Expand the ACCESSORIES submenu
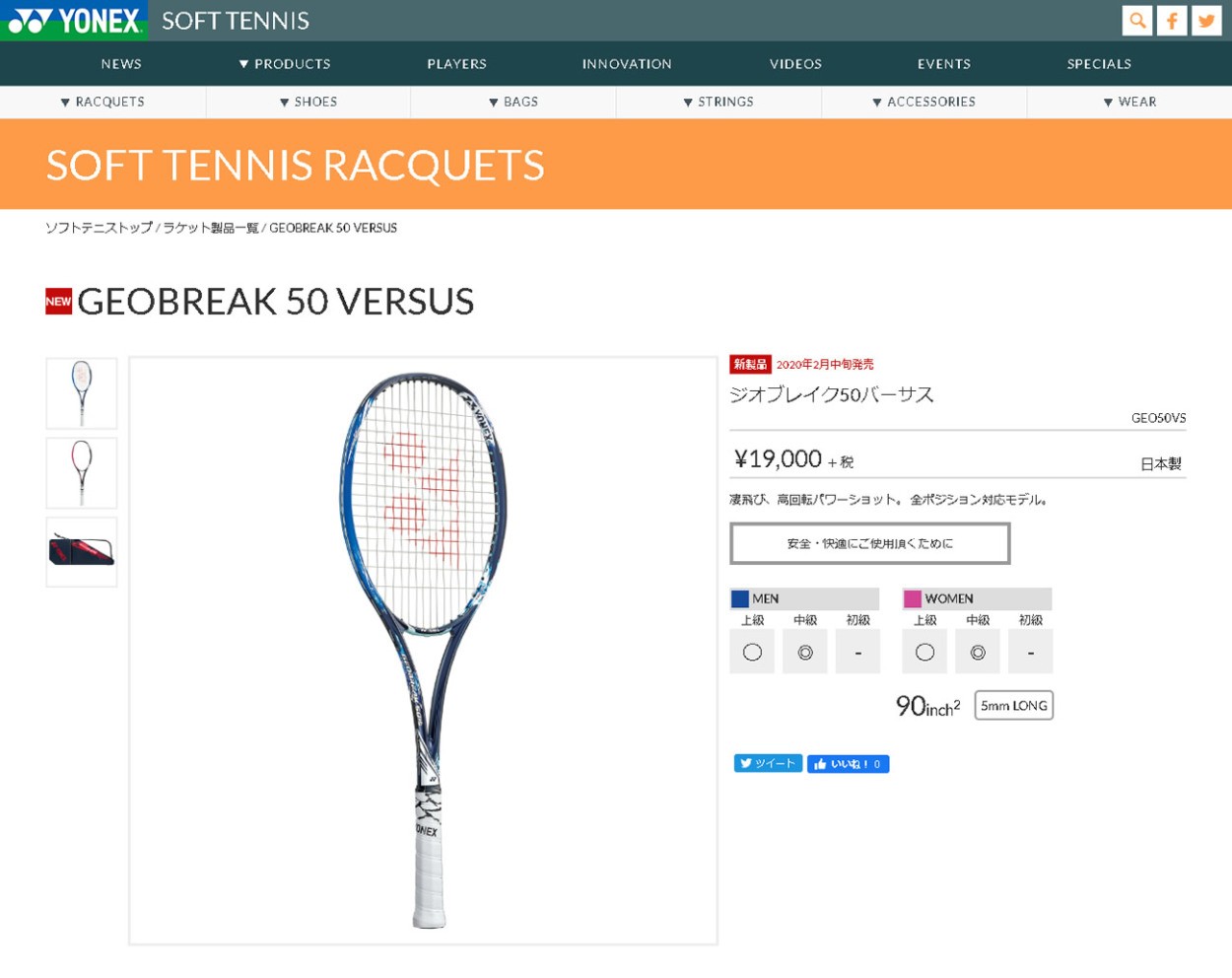 pos(924,102)
